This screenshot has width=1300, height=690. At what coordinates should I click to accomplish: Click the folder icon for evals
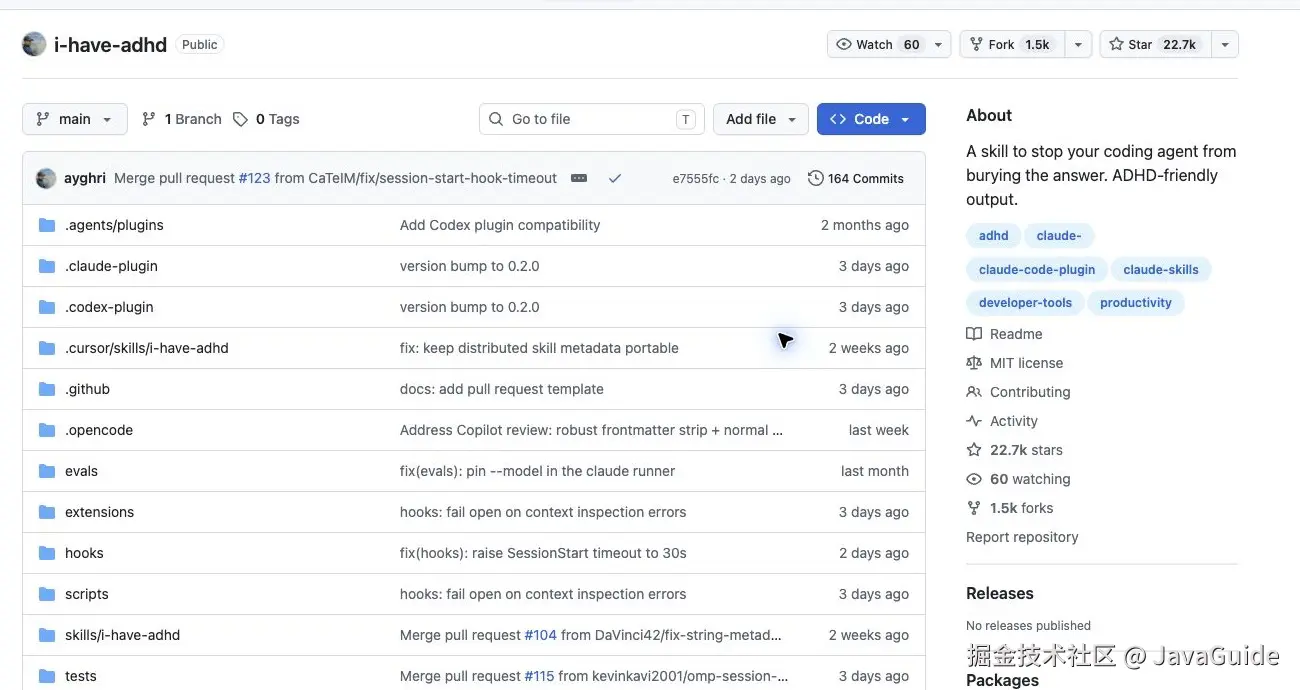(47, 471)
